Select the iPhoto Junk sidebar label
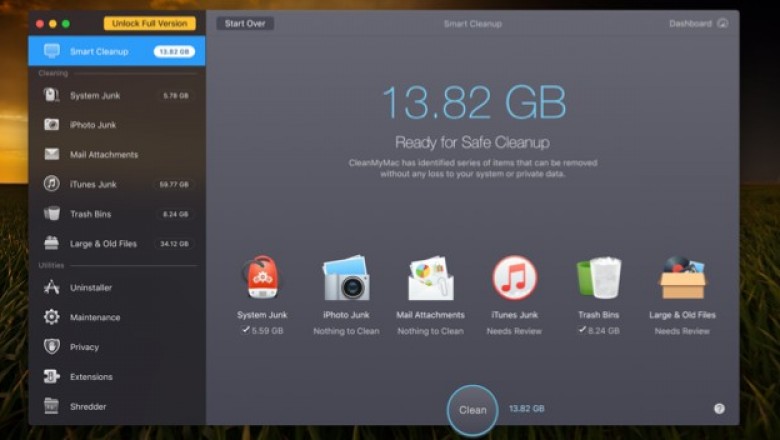This screenshot has height=440, width=780. pyautogui.click(x=93, y=125)
